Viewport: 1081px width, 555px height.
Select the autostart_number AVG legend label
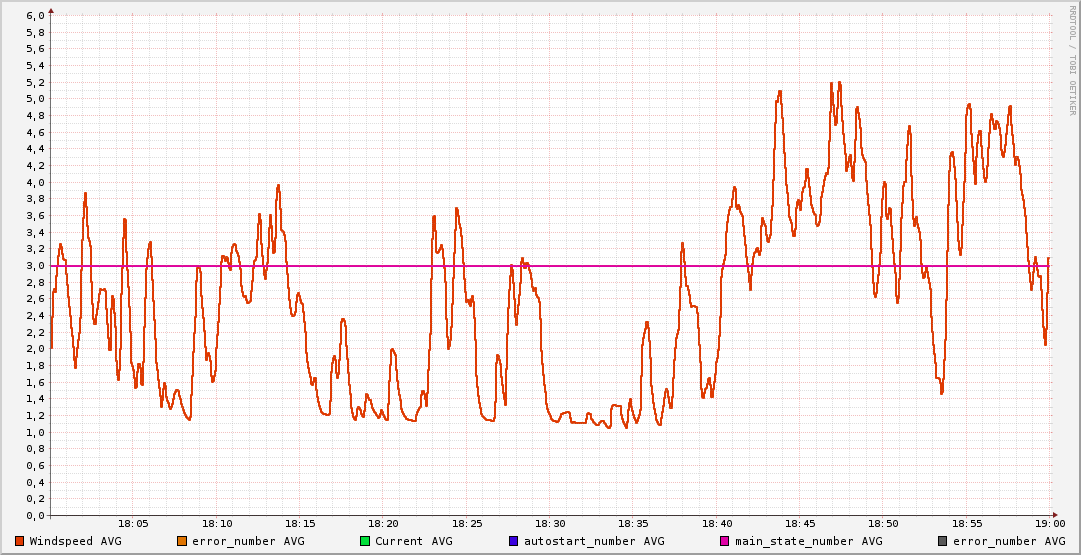(x=594, y=541)
